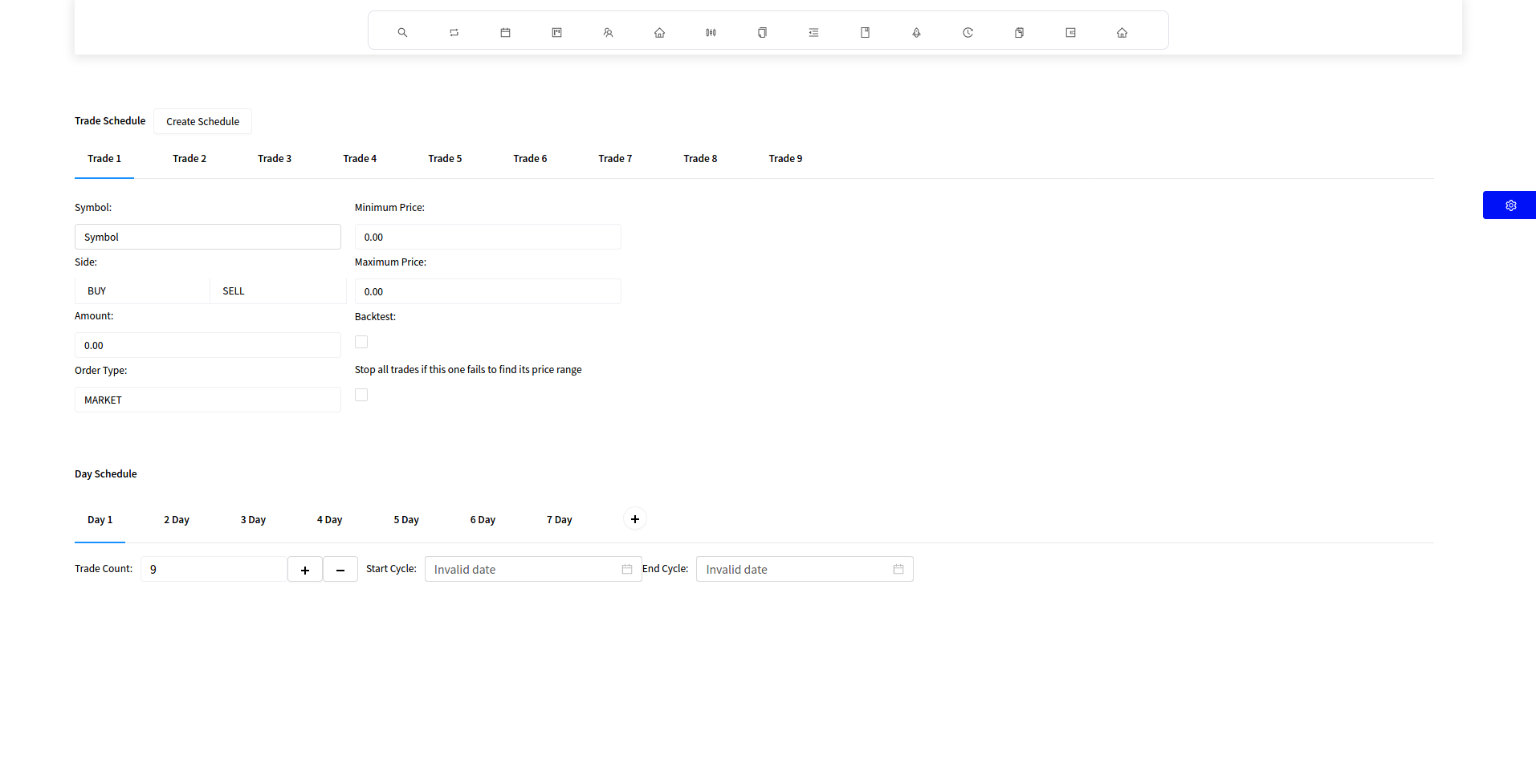The height and width of the screenshot is (784, 1536).
Task: Click the swap arrows icon in the top toolbar
Action: pyautogui.click(x=454, y=33)
